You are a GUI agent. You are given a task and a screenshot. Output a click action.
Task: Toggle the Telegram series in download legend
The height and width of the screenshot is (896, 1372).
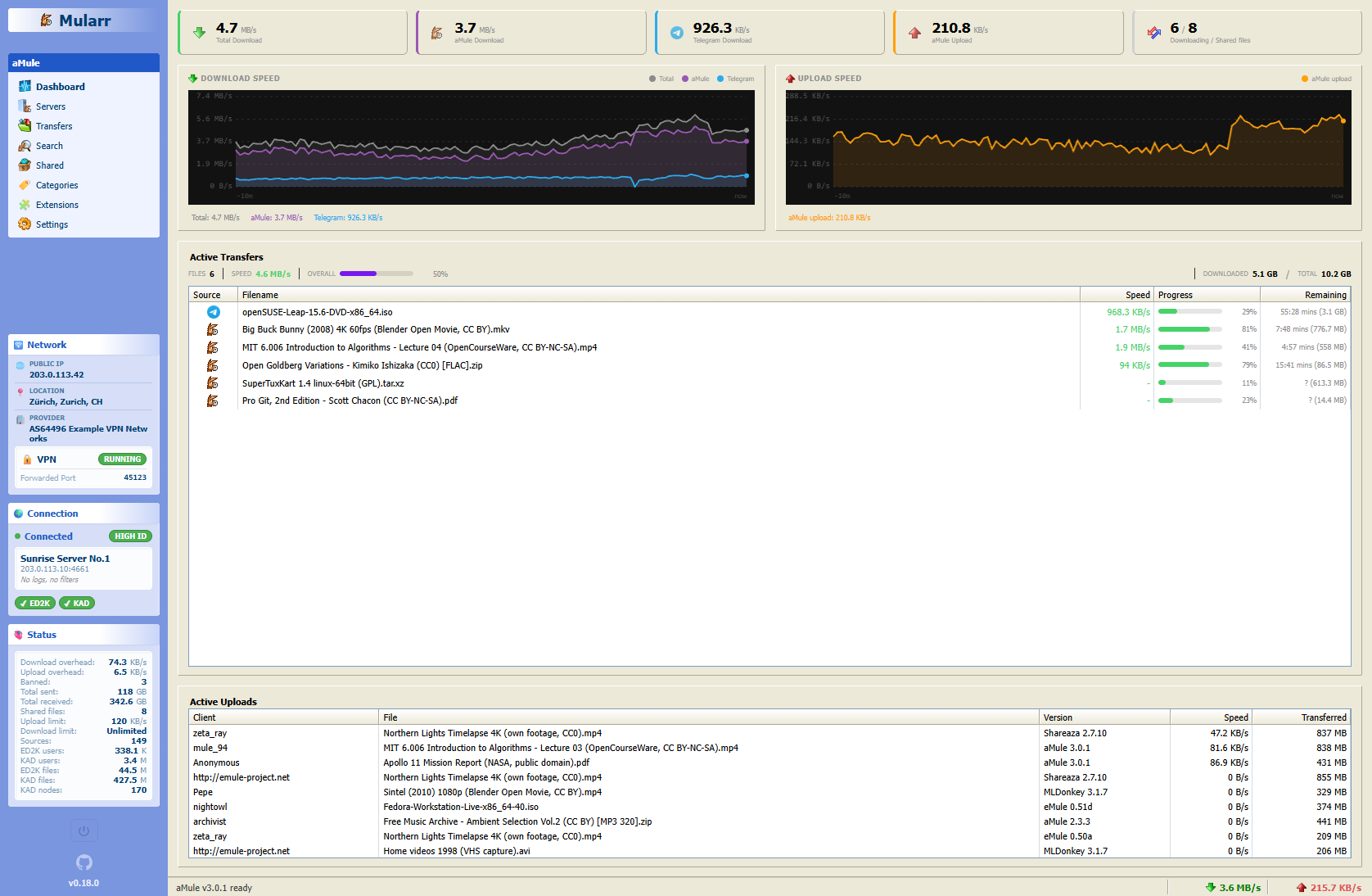pos(736,79)
